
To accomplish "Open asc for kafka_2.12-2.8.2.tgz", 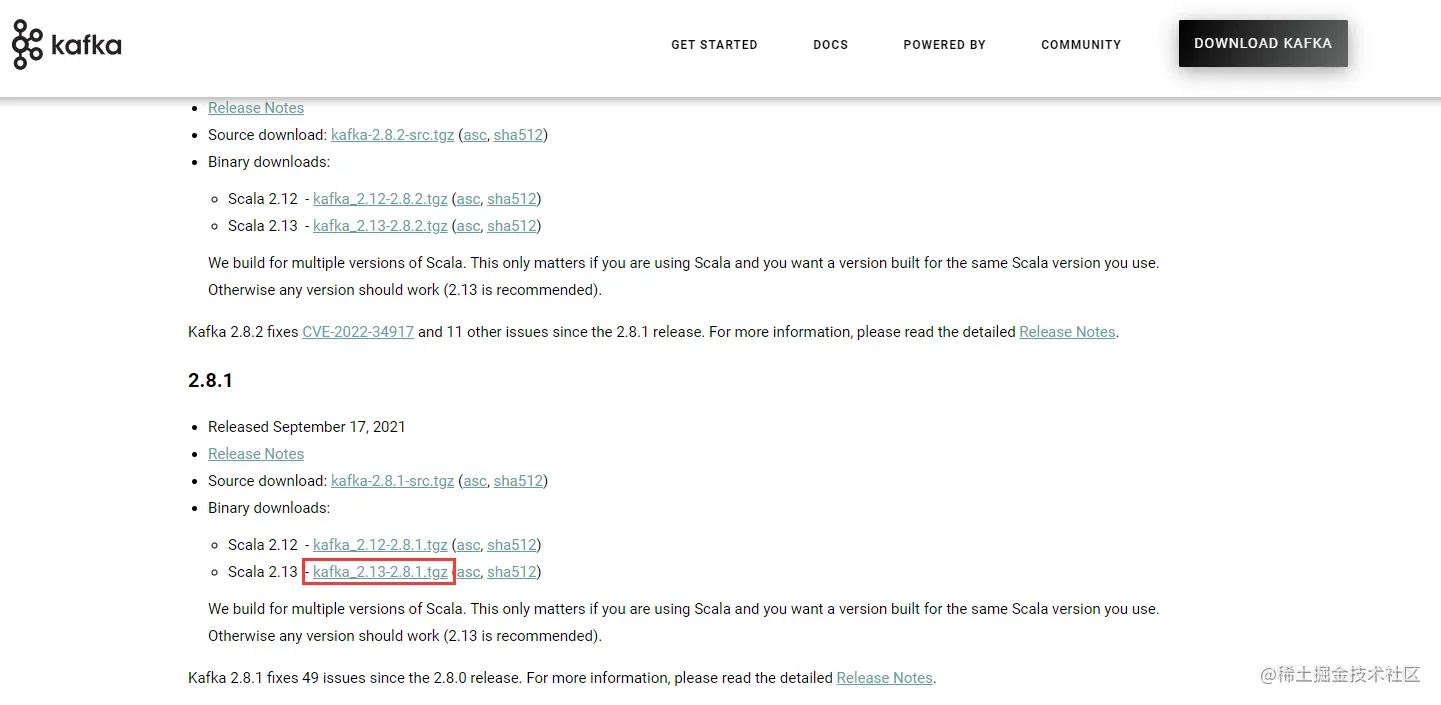I will (468, 199).
